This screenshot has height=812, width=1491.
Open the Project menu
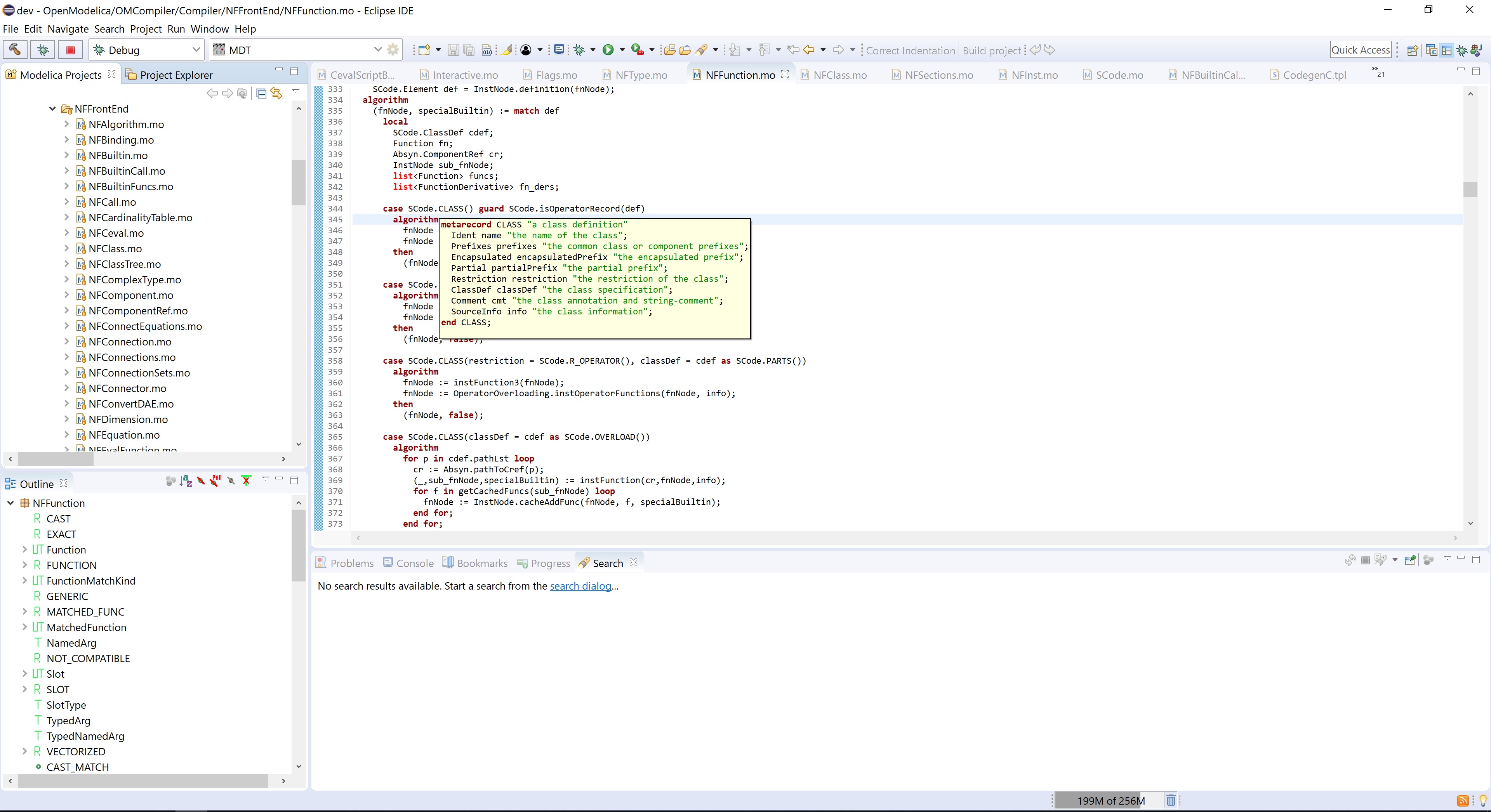tap(146, 29)
